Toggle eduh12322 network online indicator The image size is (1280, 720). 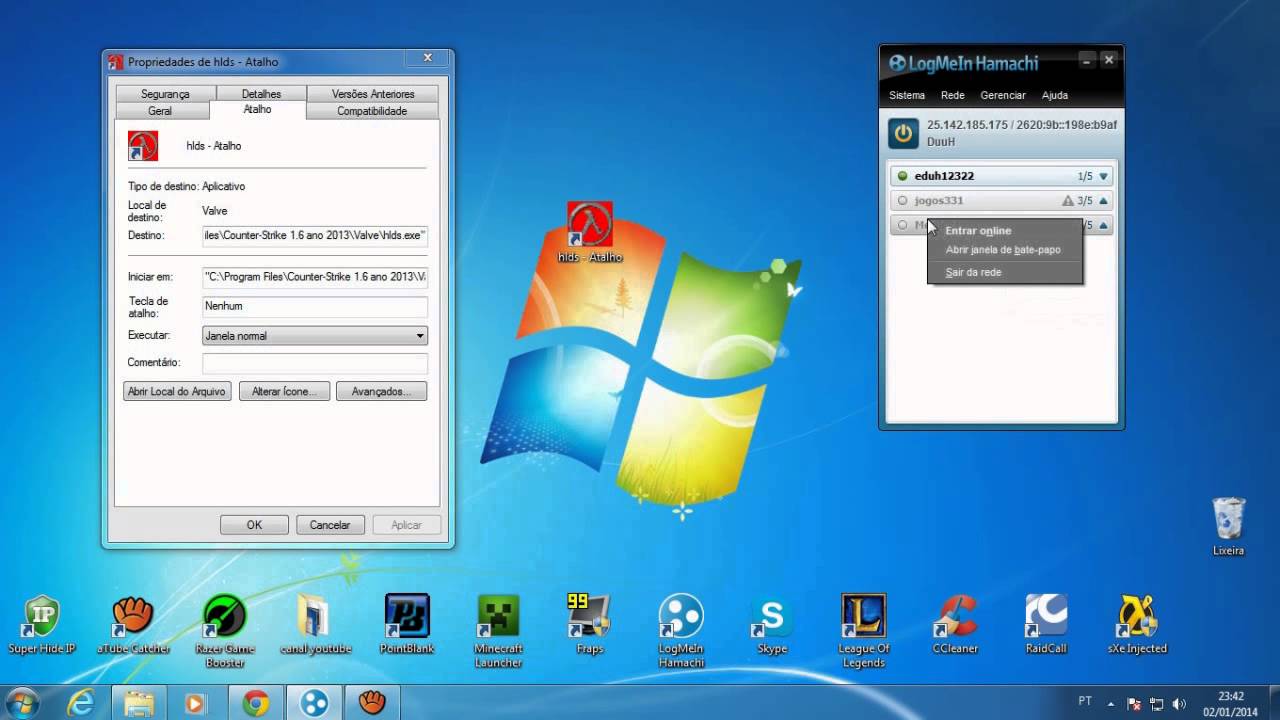click(x=902, y=176)
